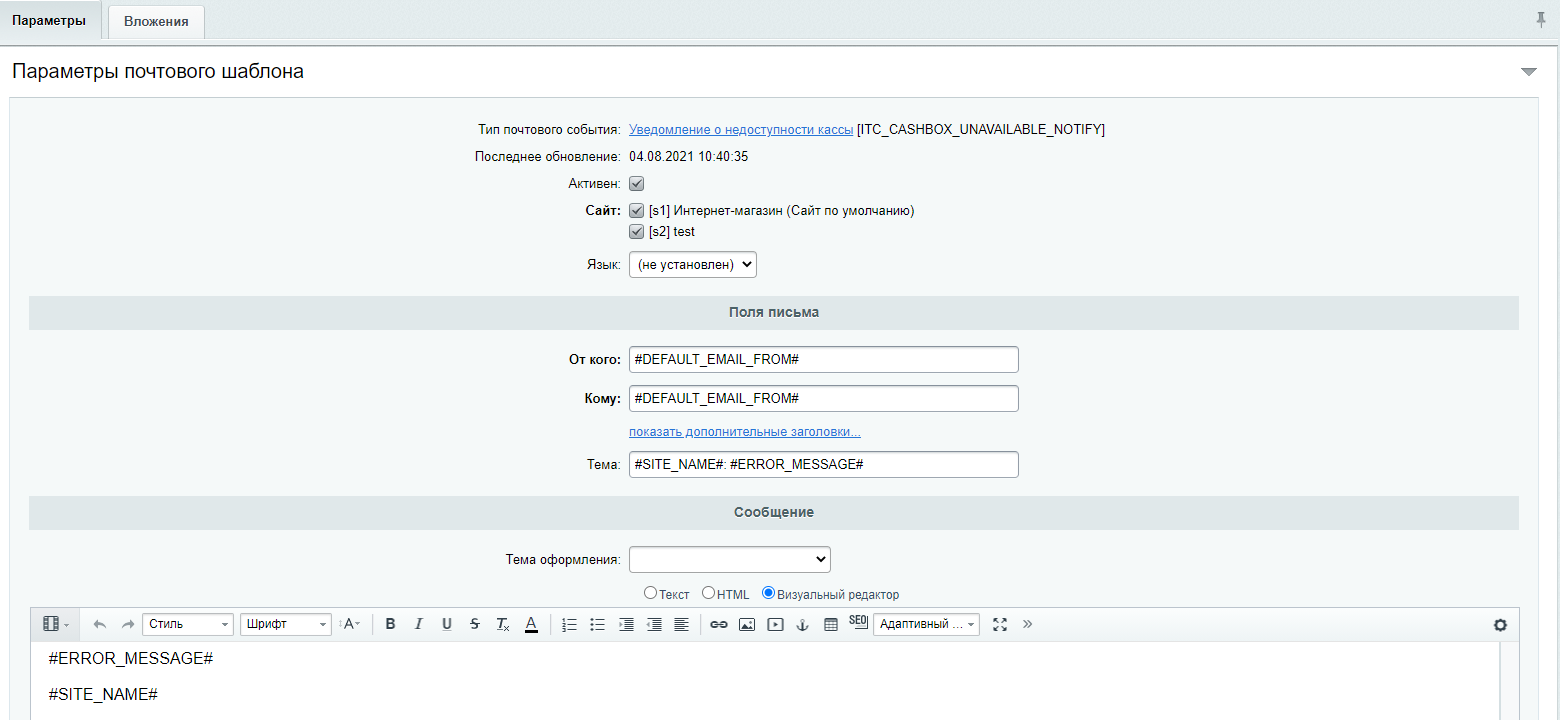
Task: Click the anchor icon in the toolbar
Action: (801, 624)
